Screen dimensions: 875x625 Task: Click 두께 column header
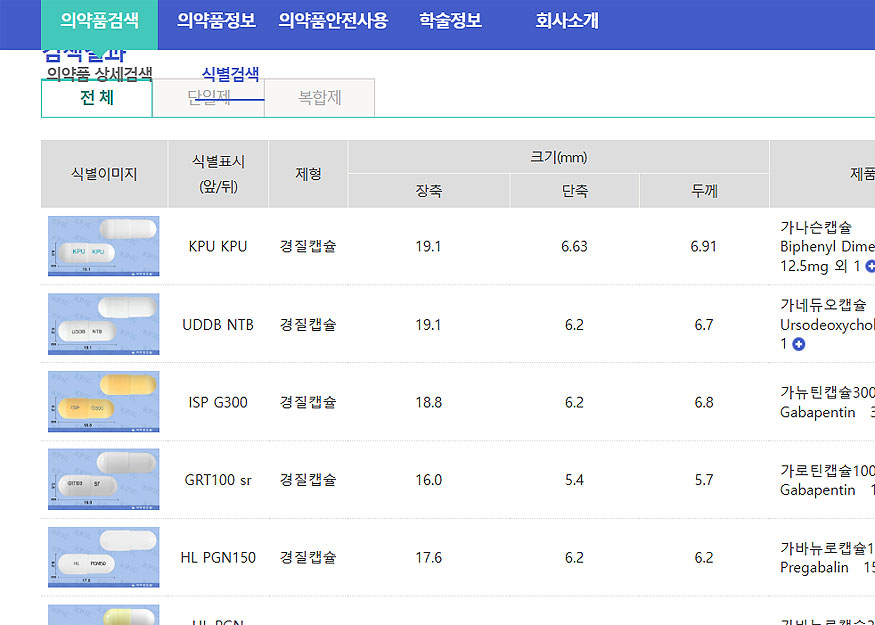(704, 191)
